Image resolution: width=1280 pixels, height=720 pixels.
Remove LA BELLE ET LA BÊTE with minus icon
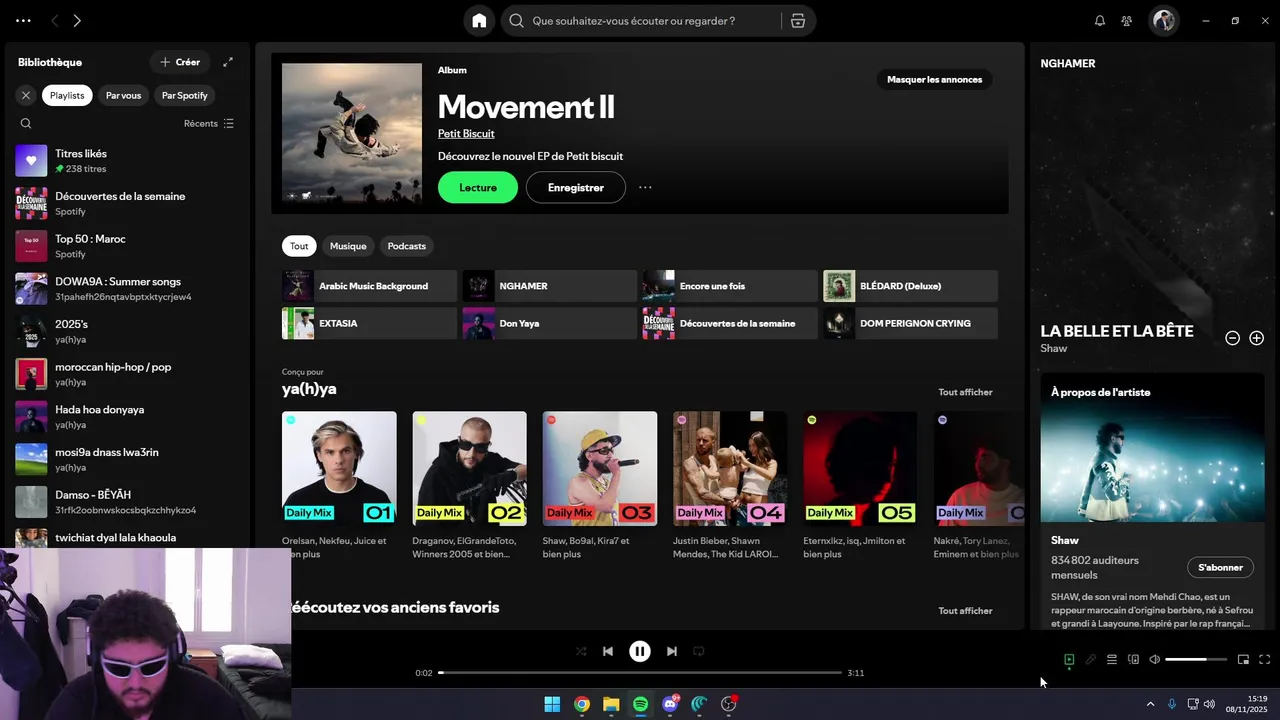click(1233, 338)
